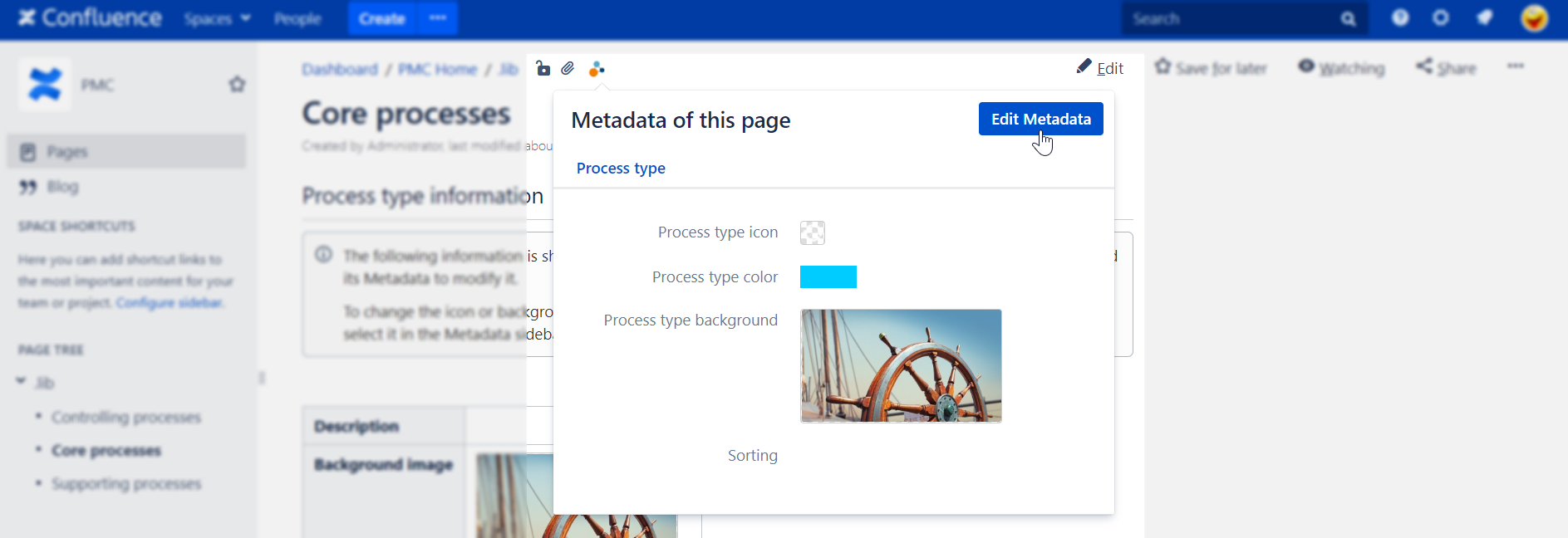Click the Sorting label in metadata
This screenshot has height=538, width=1568.
pos(753,455)
